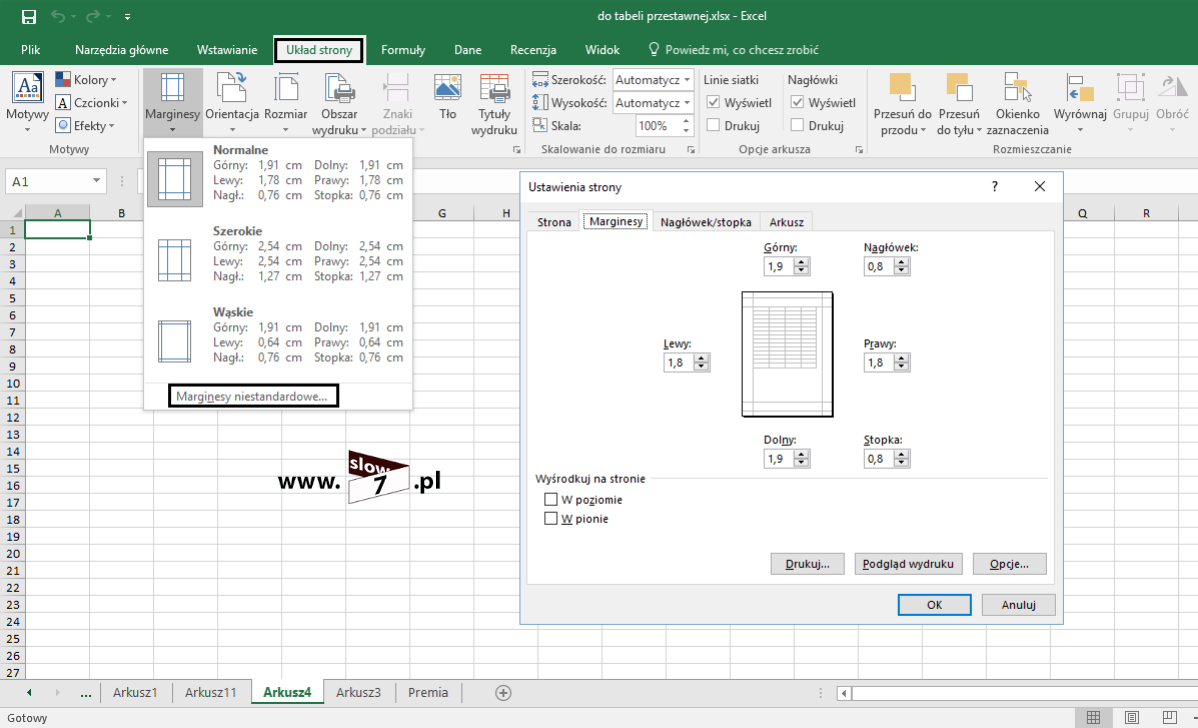Viewport: 1198px width, 728px height.
Task: Expand the Wysokość height dropdown
Action: (x=687, y=102)
